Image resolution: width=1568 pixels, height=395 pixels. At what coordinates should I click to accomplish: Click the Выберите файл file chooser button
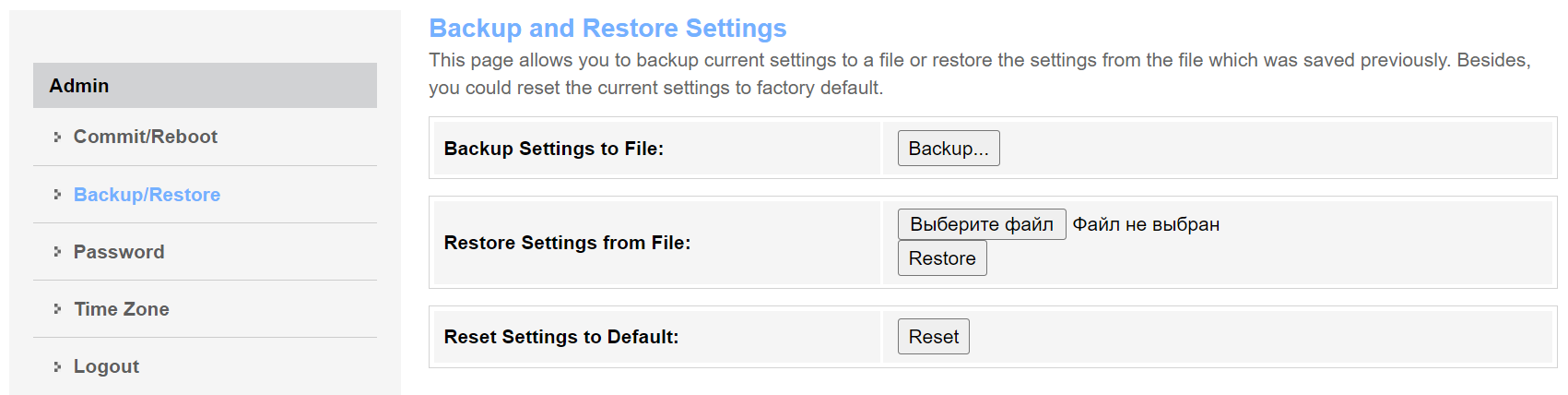click(x=981, y=224)
